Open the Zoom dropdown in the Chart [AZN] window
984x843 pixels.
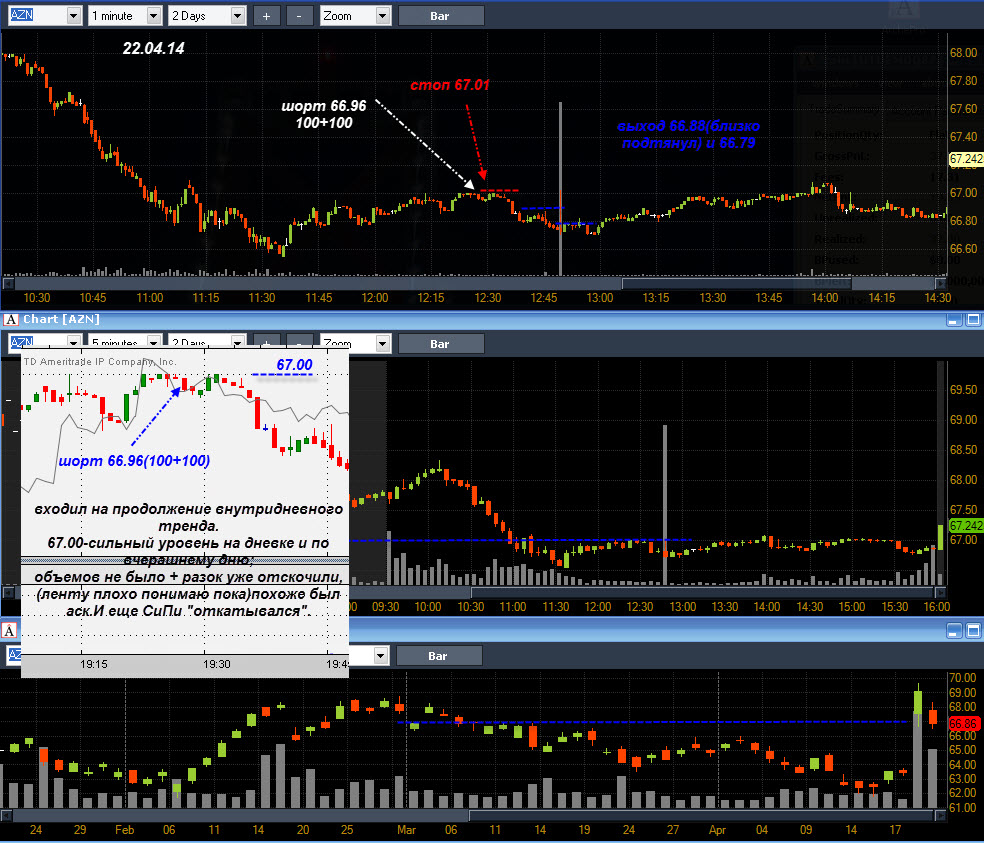click(383, 343)
